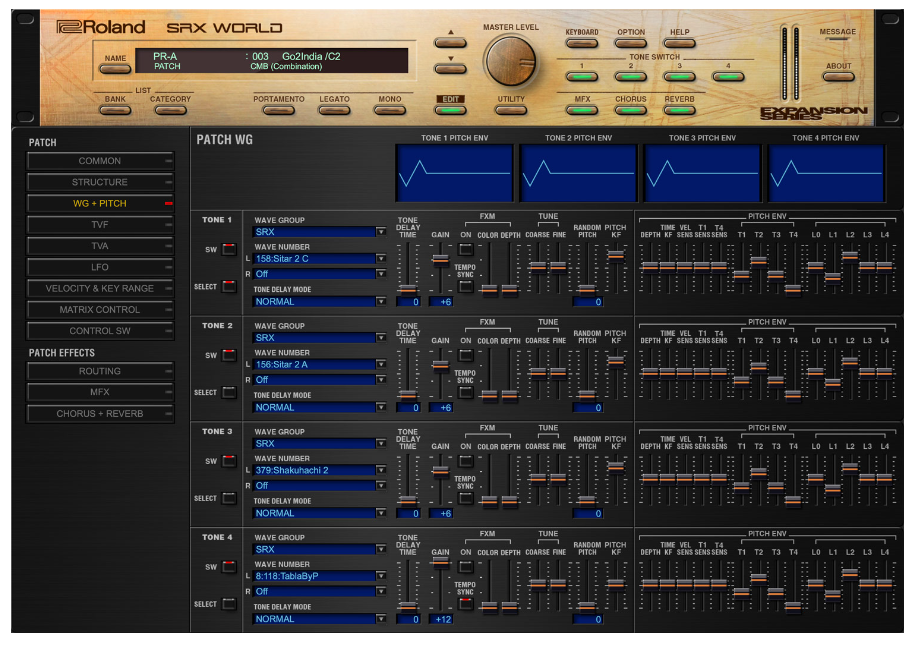Viewport: 919px width, 654px height.
Task: Toggle Tone Switch 1
Action: click(581, 77)
